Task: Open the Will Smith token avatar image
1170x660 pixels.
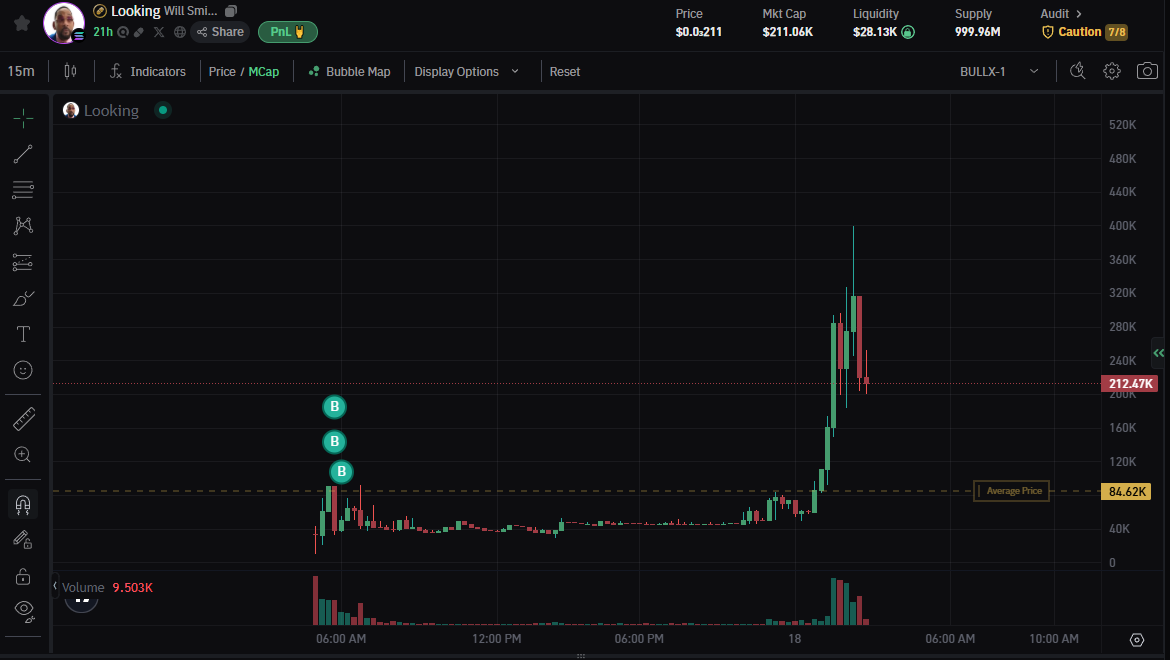Action: click(x=63, y=22)
